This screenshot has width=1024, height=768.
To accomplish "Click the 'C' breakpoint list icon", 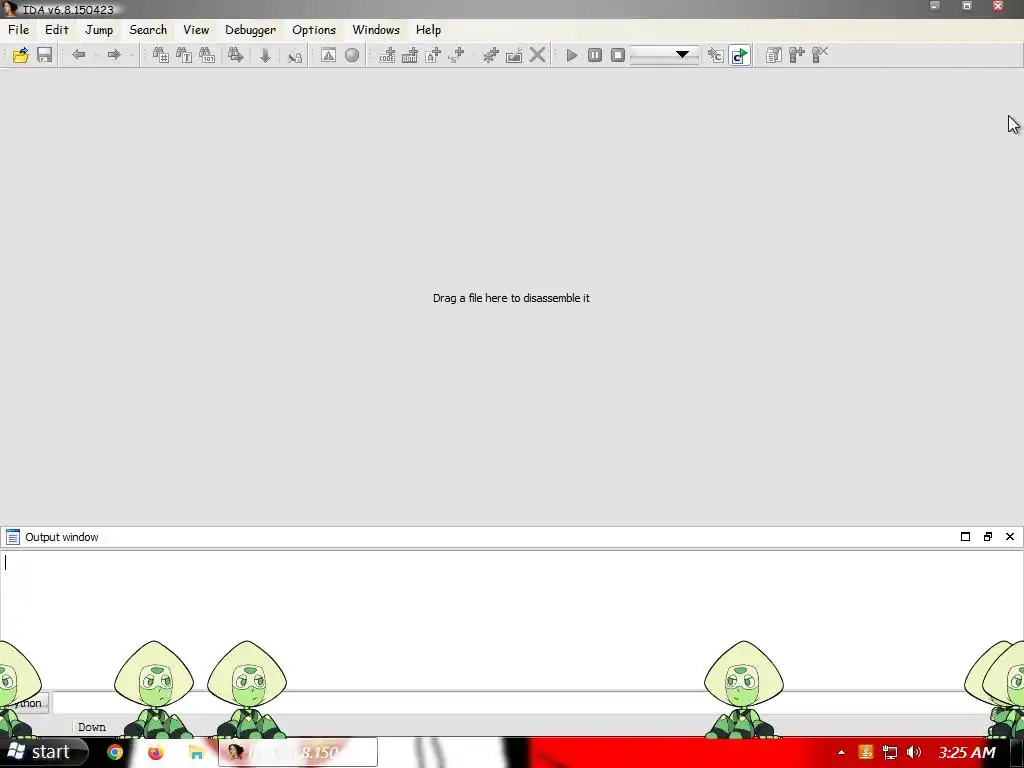I will point(716,56).
